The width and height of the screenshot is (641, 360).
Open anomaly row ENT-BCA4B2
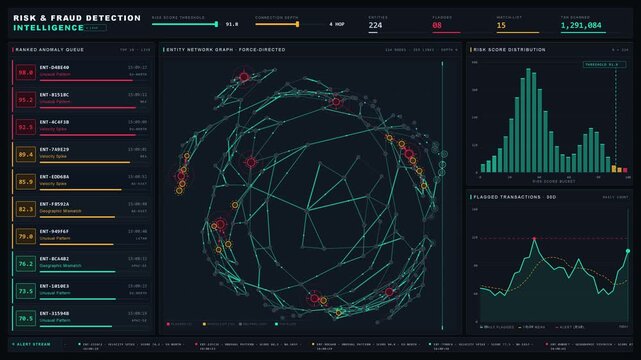click(x=81, y=264)
